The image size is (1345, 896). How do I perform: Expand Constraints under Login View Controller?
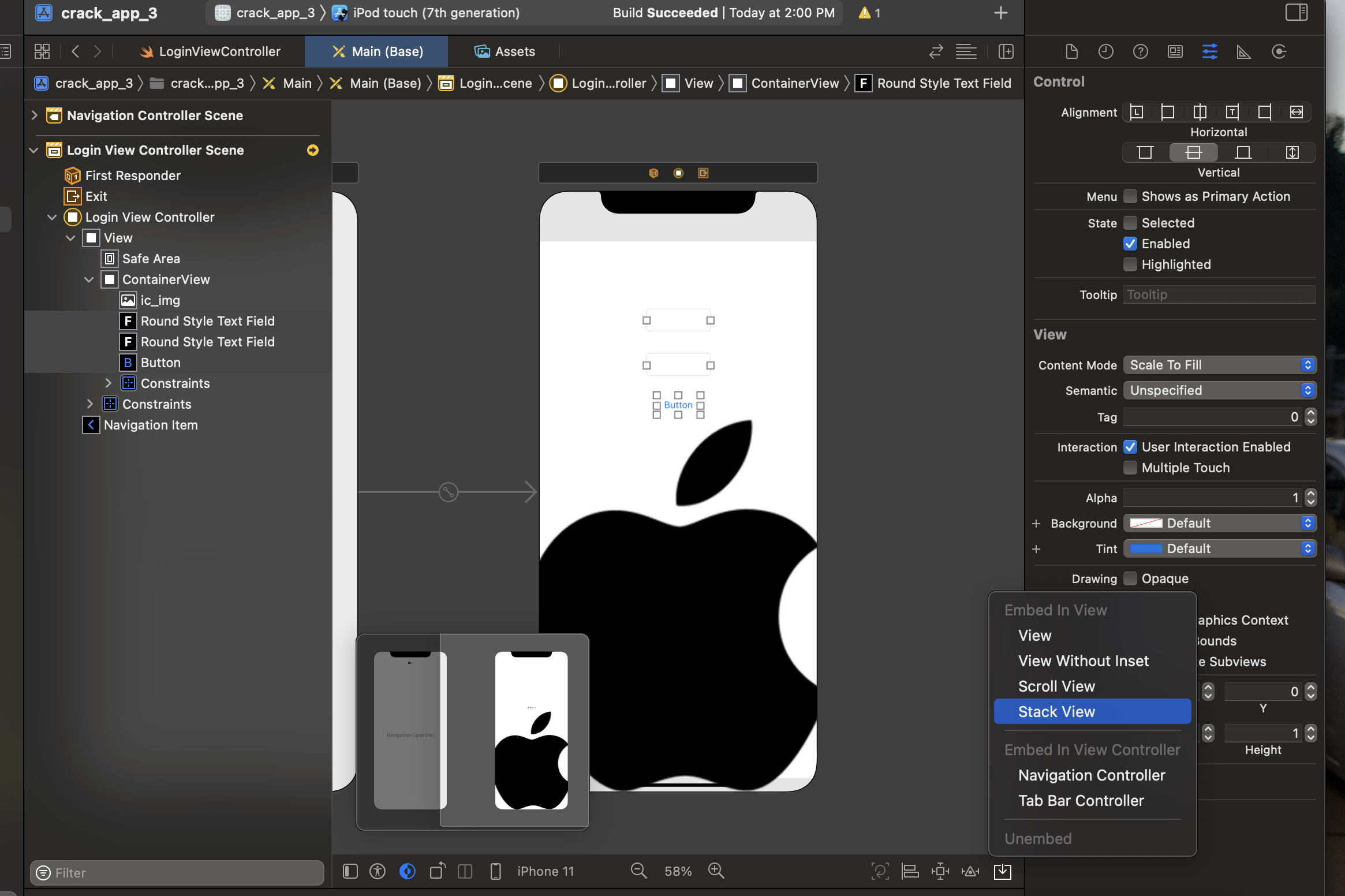point(90,404)
